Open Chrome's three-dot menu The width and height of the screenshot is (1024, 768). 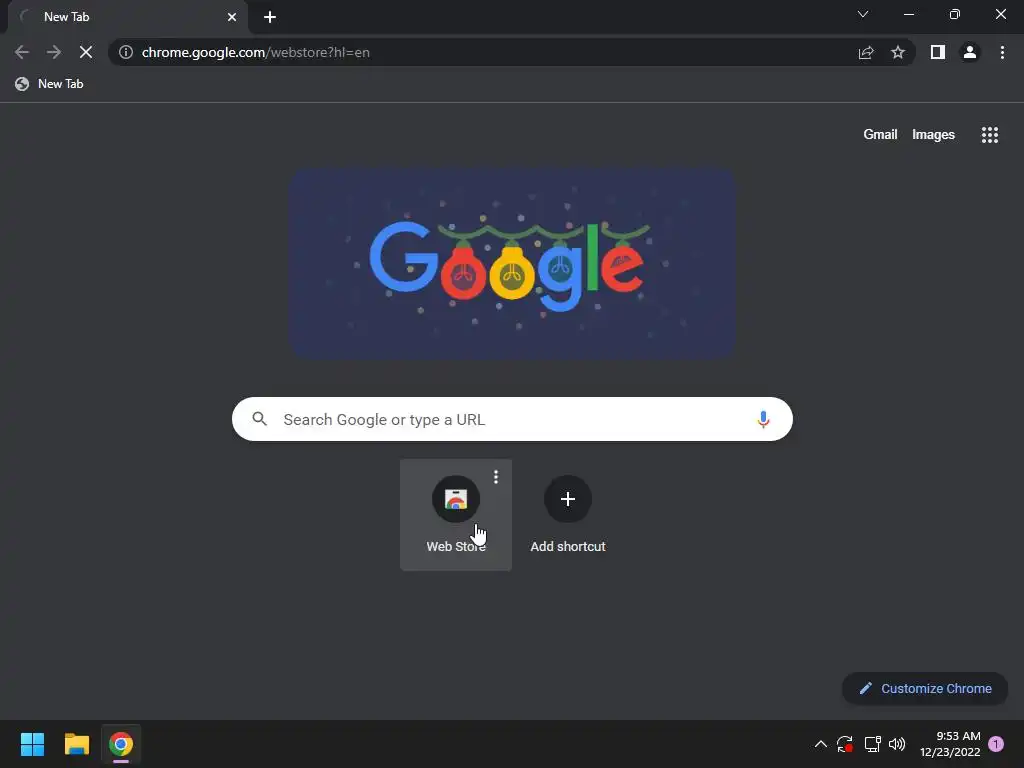pyautogui.click(x=1002, y=52)
